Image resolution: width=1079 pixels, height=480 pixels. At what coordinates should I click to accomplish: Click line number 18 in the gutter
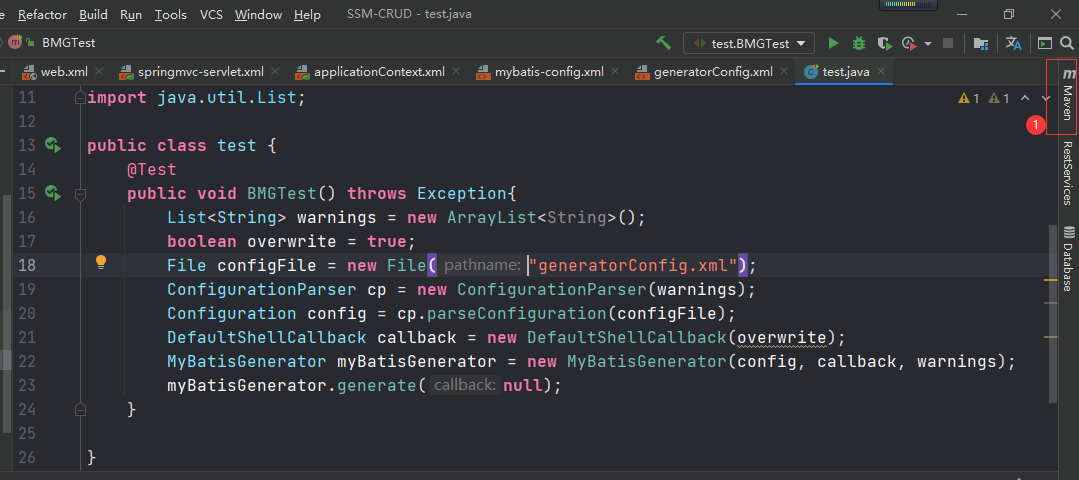[26, 265]
